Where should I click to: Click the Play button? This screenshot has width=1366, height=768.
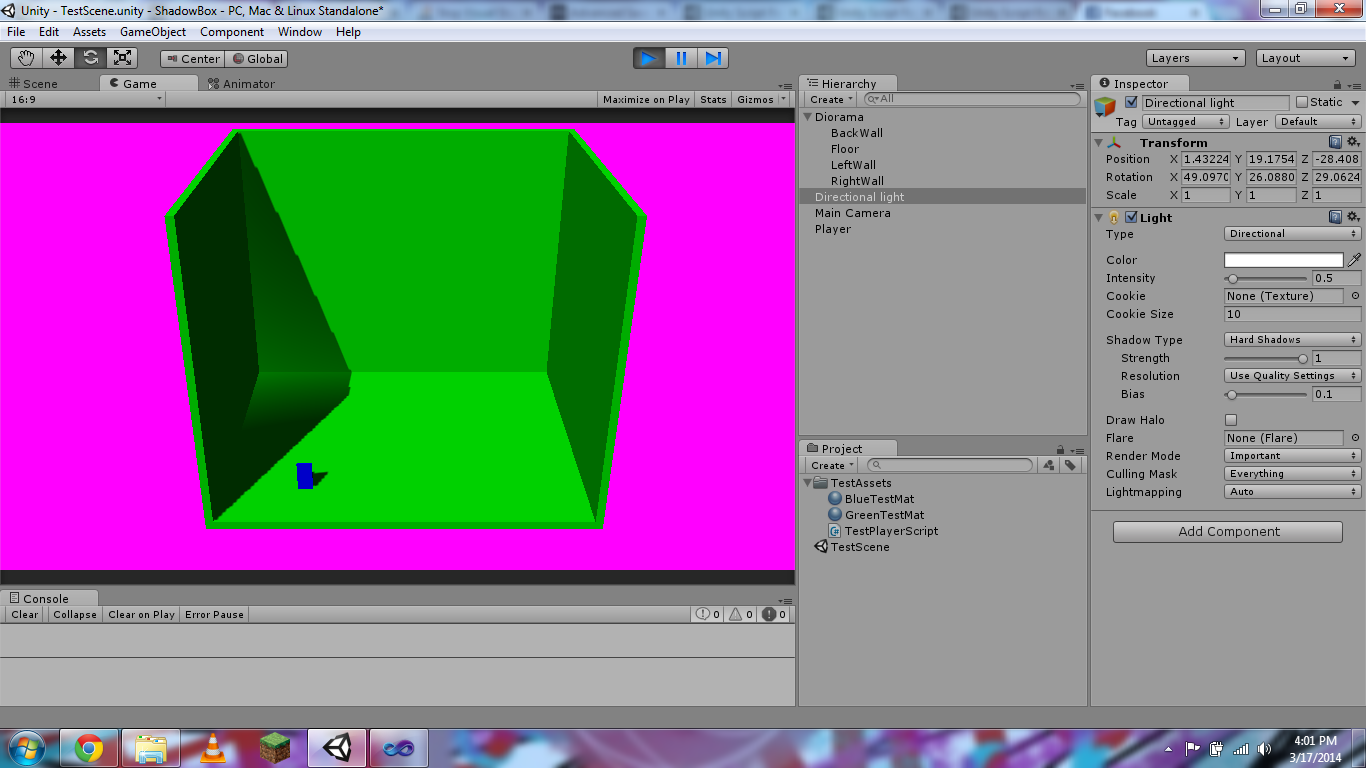tap(649, 58)
